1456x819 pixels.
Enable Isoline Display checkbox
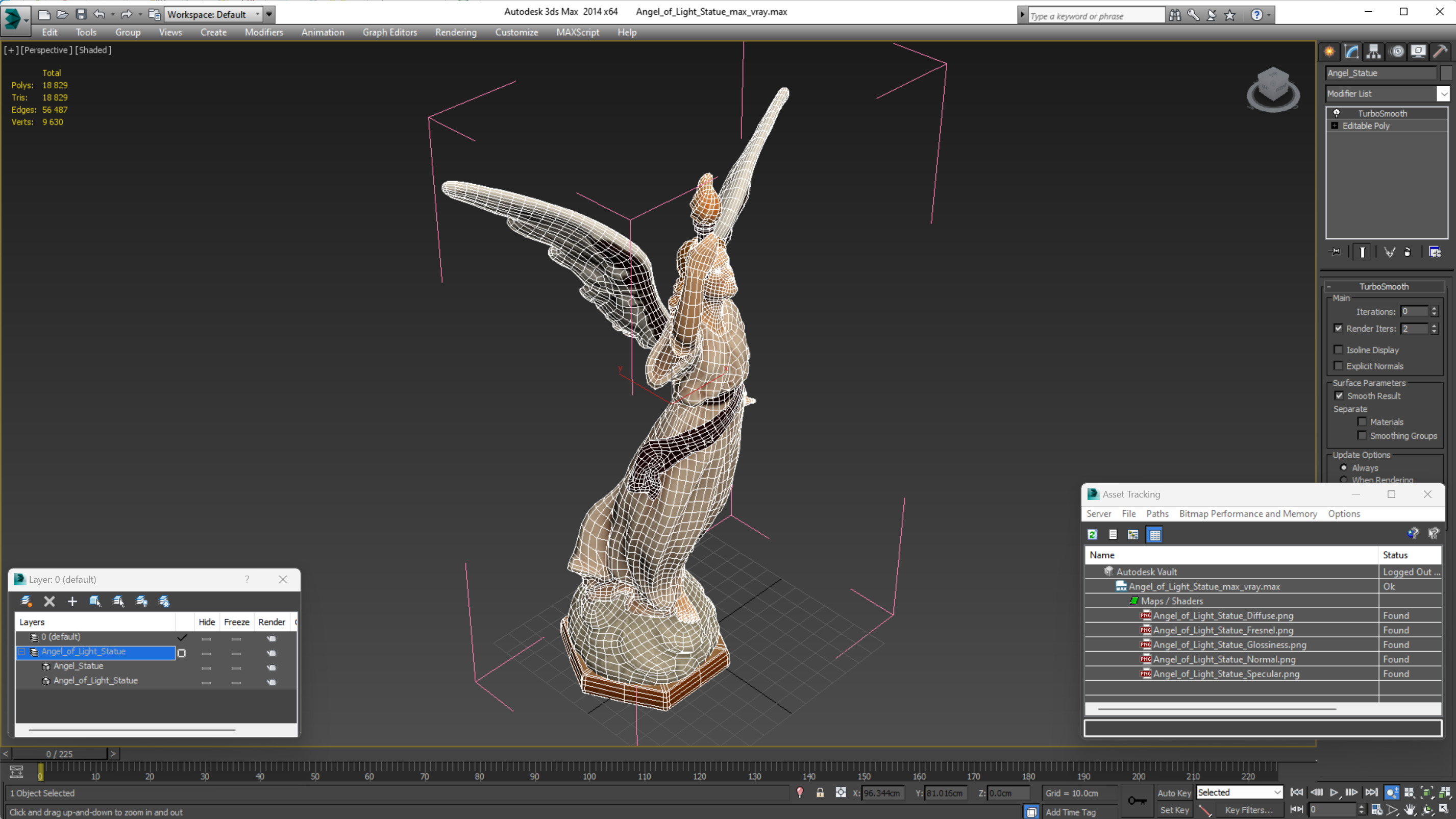tap(1338, 350)
